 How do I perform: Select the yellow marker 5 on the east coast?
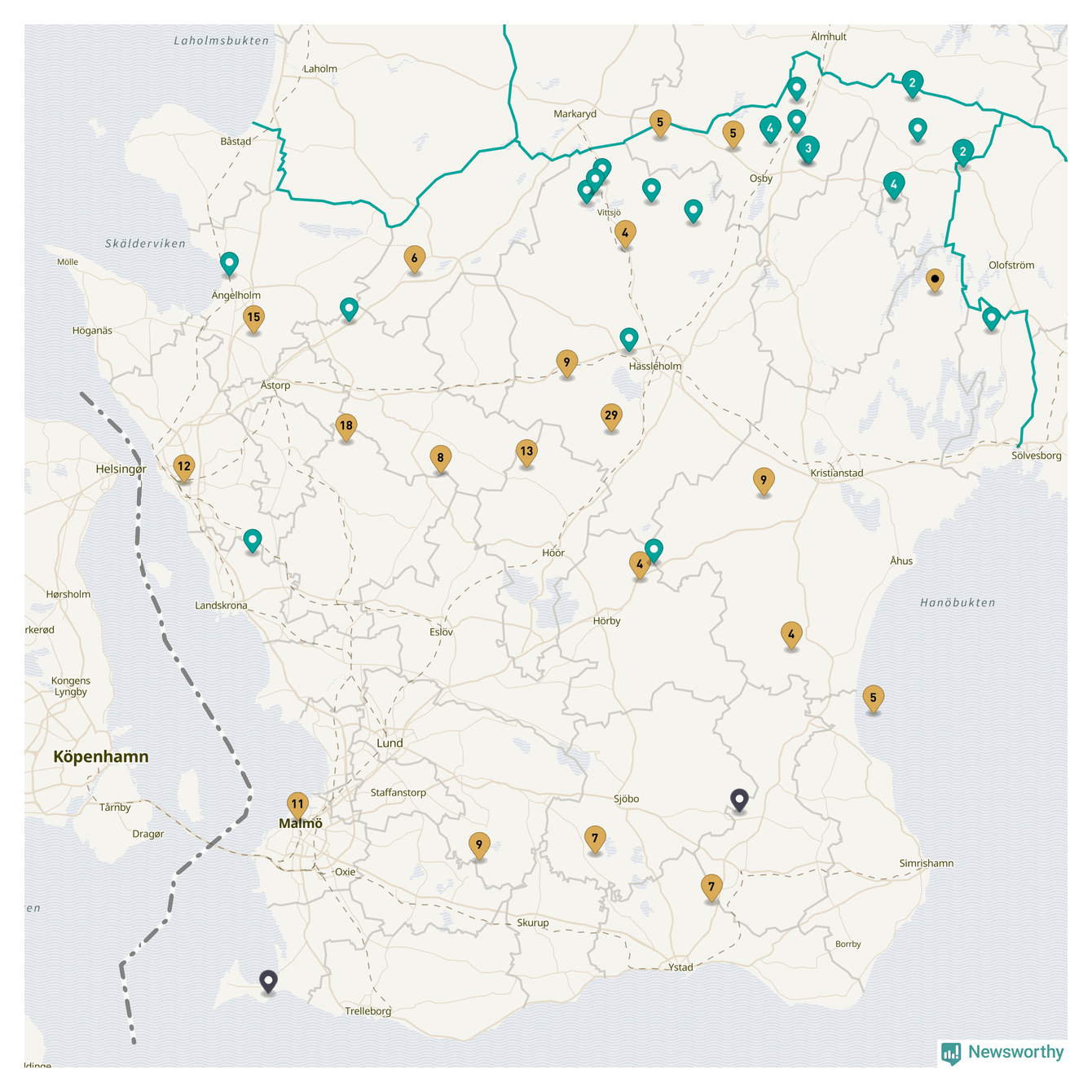[873, 698]
